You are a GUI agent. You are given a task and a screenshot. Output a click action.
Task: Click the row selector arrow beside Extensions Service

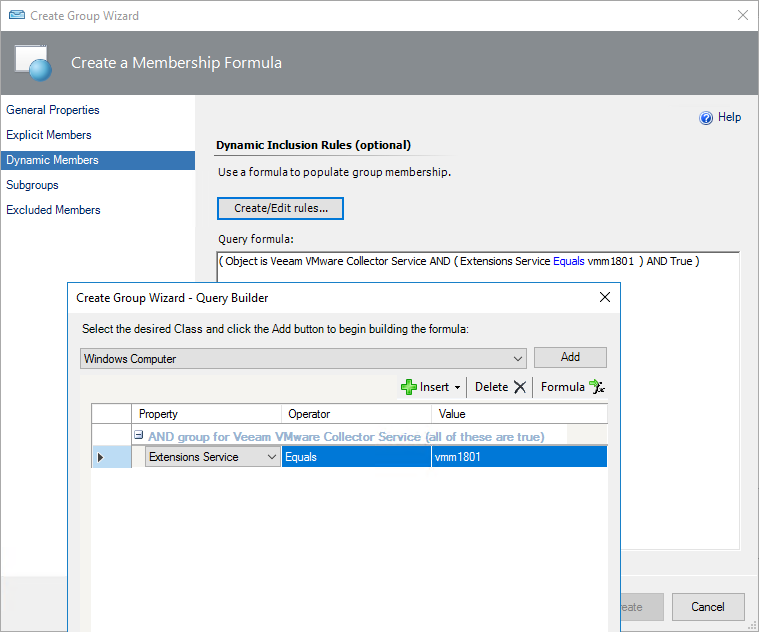[x=100, y=457]
